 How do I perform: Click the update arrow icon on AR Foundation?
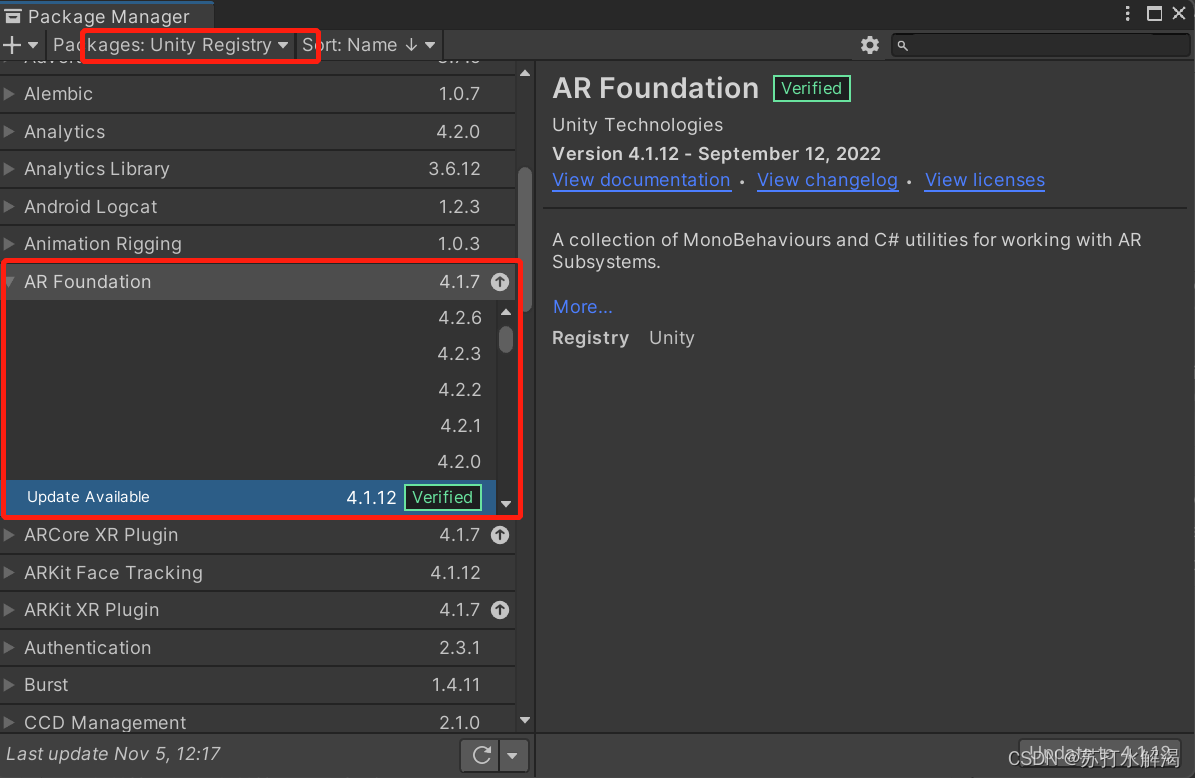coord(500,282)
